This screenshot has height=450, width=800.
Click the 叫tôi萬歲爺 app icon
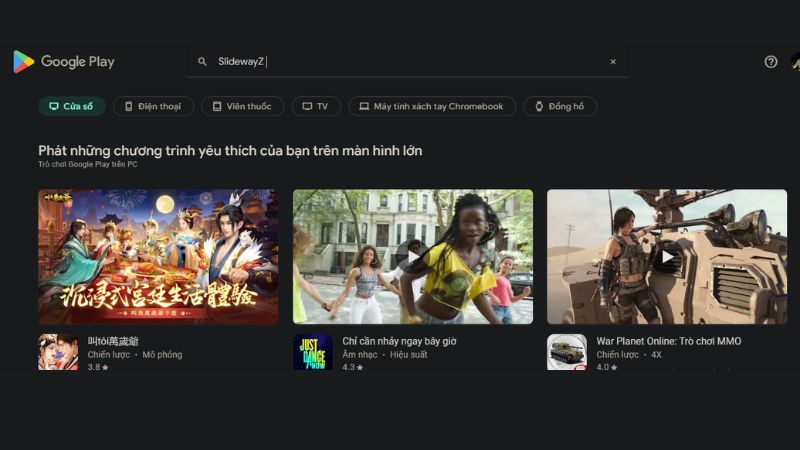58,352
